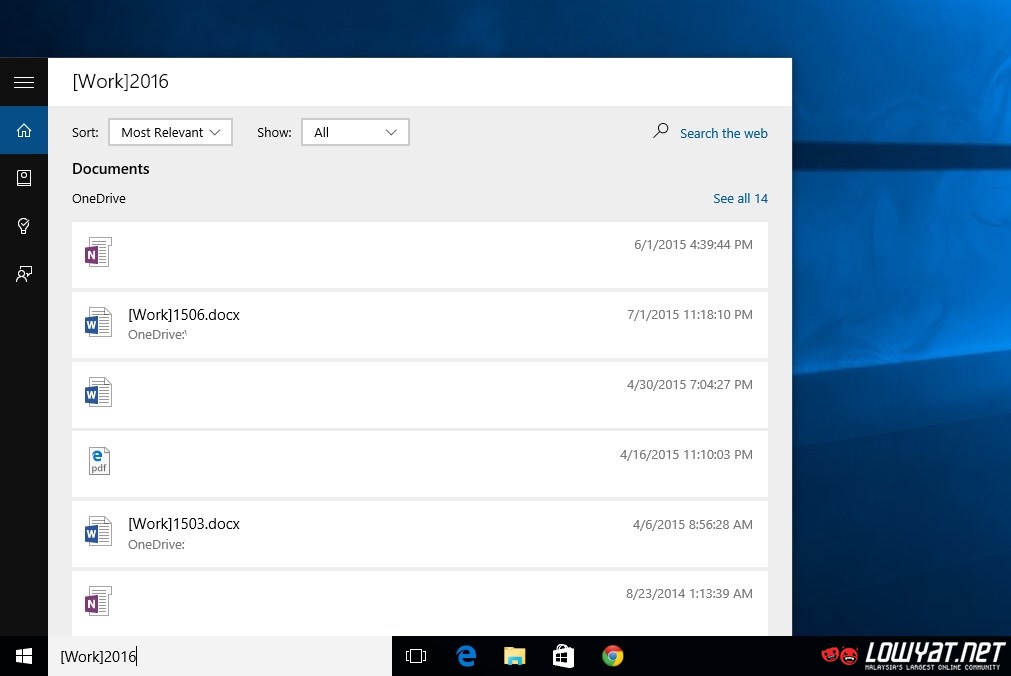Click the 'See all 14' link
Screen dimensions: 1011x676
click(x=740, y=198)
